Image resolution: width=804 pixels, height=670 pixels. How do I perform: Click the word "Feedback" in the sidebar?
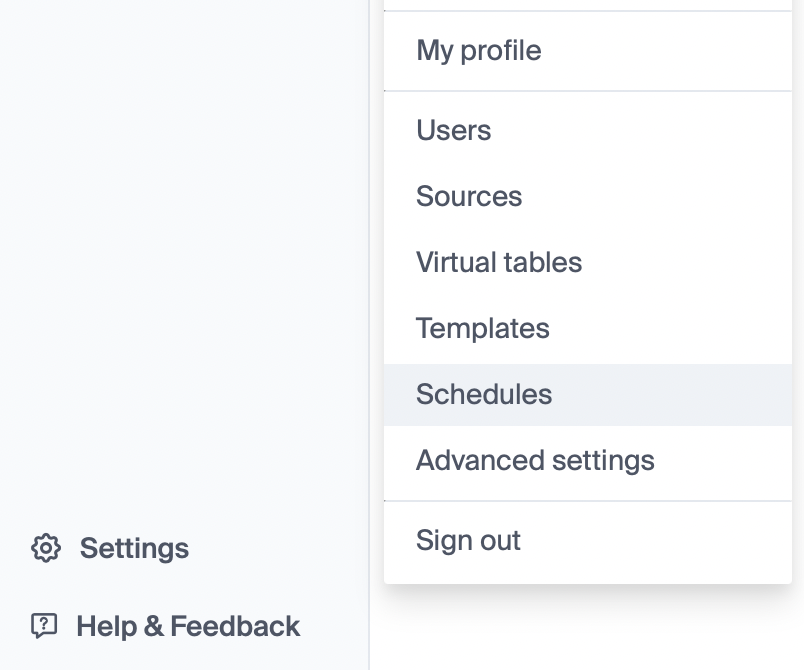[x=235, y=626]
